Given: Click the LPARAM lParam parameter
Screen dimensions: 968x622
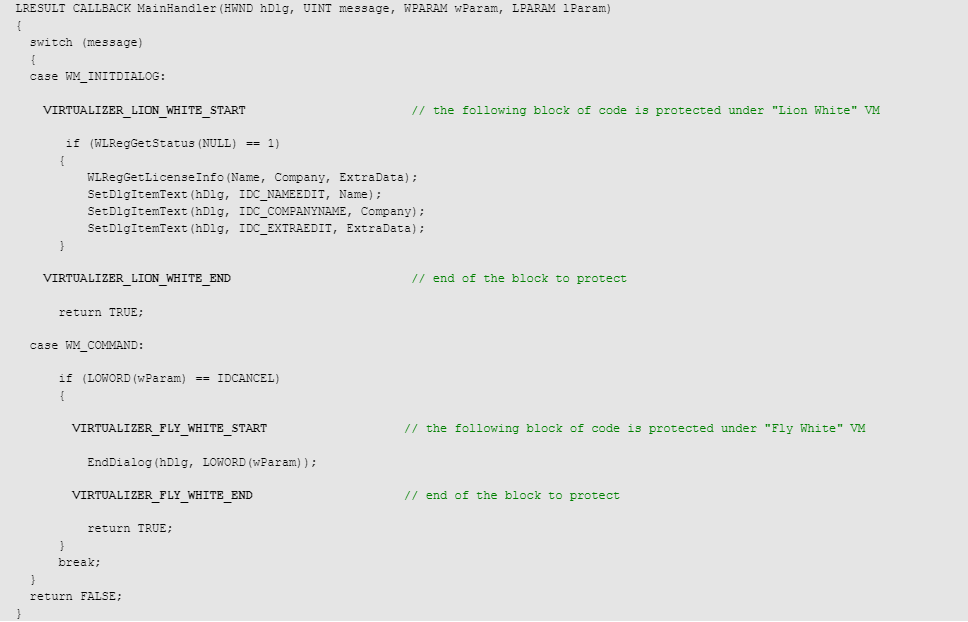Looking at the screenshot, I should pos(559,9).
